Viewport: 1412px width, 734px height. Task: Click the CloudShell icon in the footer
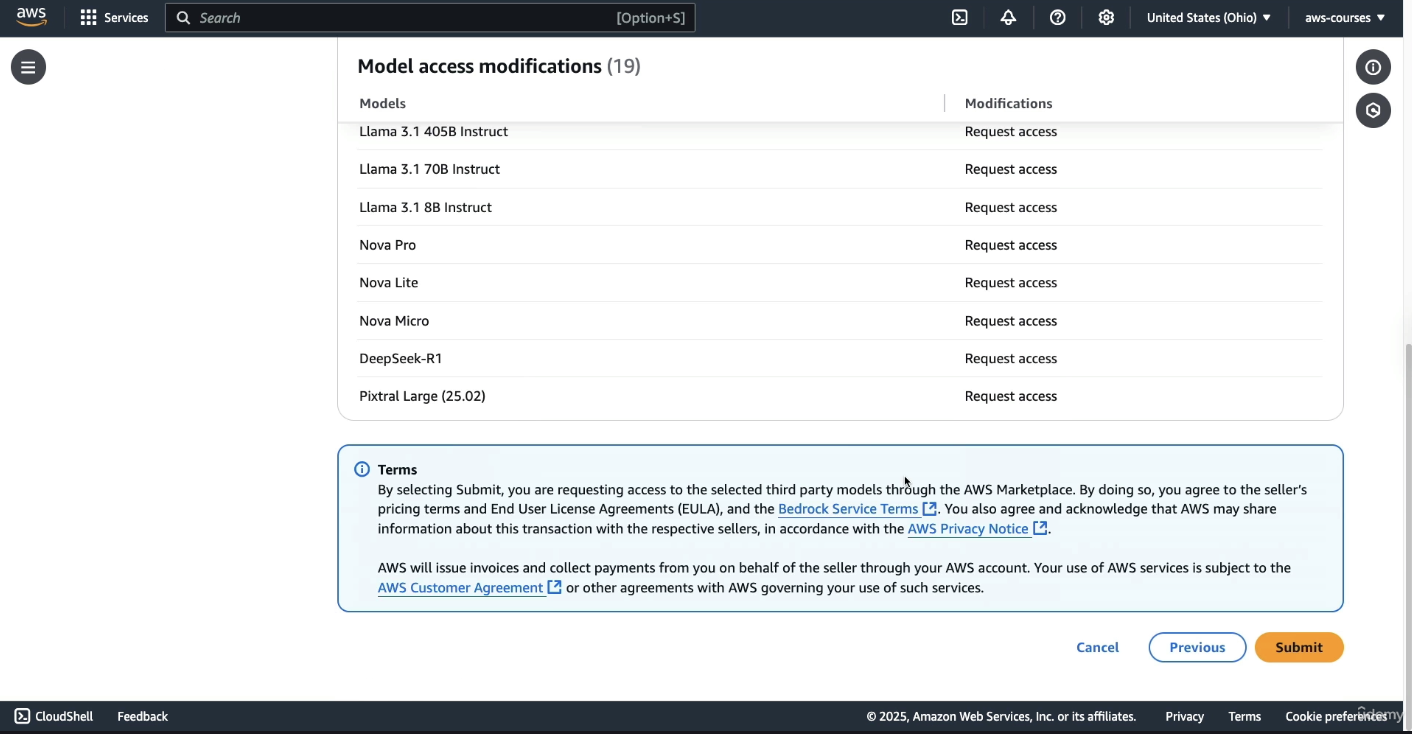(x=22, y=716)
